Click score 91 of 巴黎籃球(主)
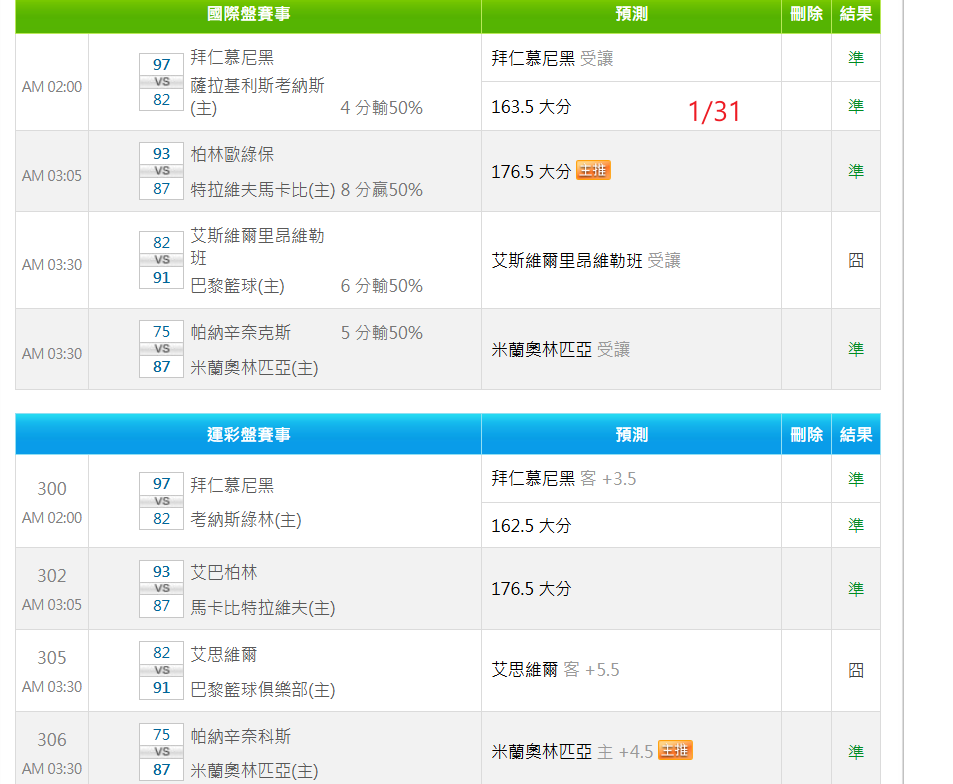Screen dimensions: 953x784 [x=162, y=278]
